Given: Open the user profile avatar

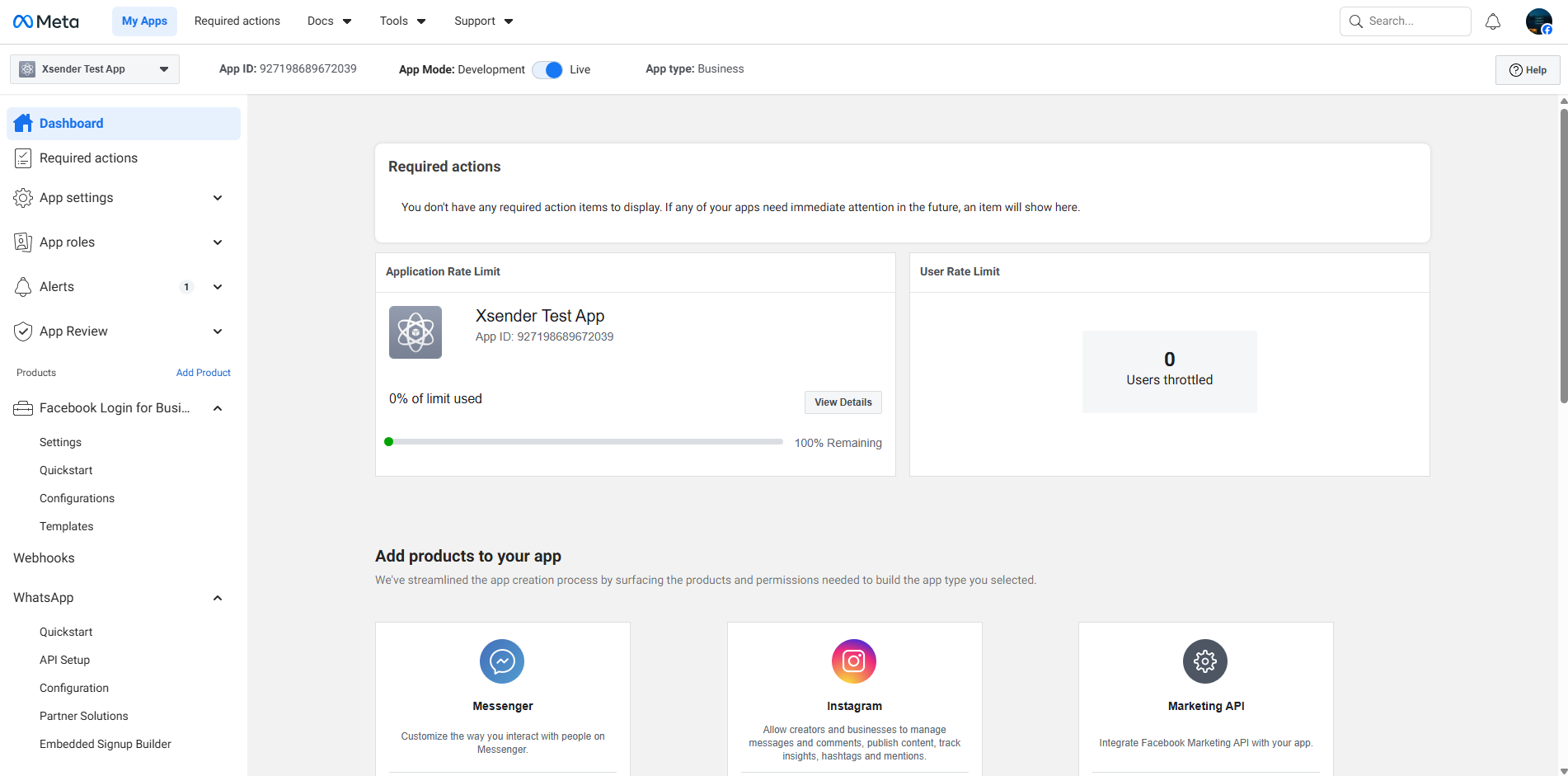Looking at the screenshot, I should tap(1537, 21).
